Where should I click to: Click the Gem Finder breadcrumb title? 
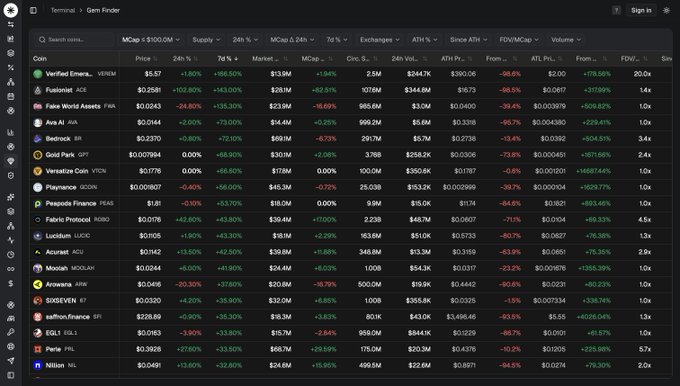pos(103,10)
